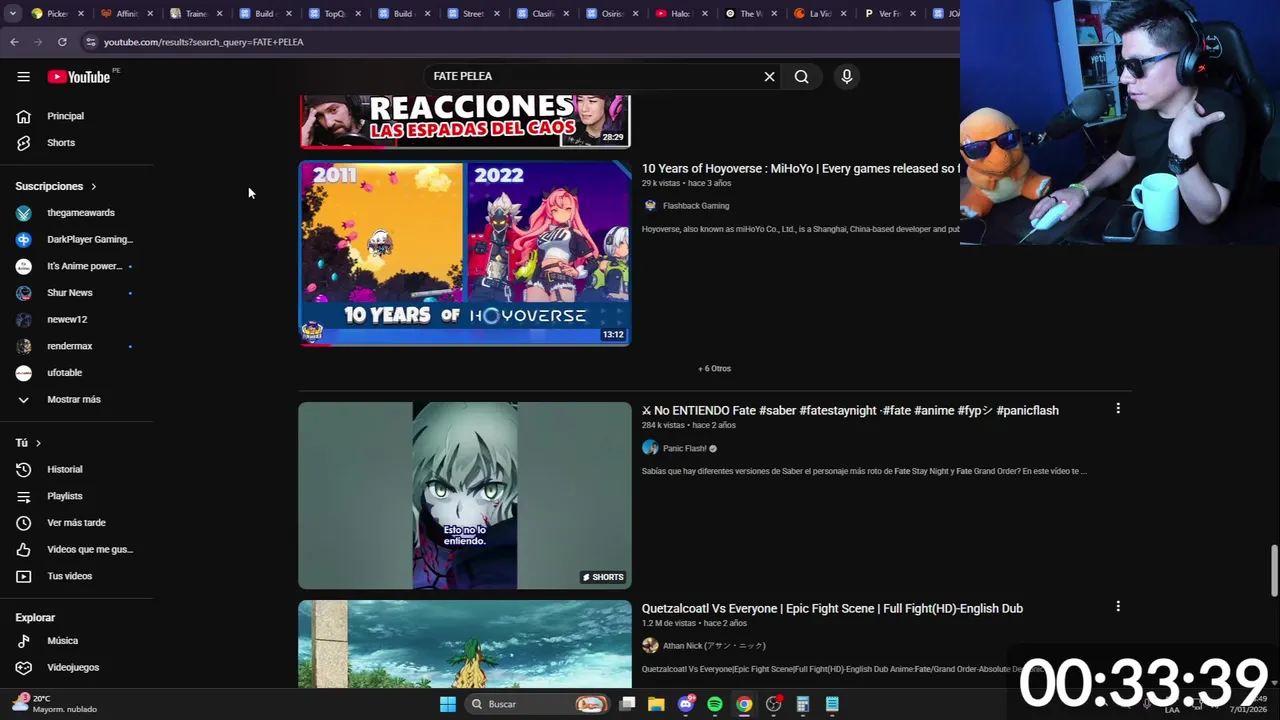Clear the FATE PELEA search text
Viewport: 1280px width, 720px height.
769,77
